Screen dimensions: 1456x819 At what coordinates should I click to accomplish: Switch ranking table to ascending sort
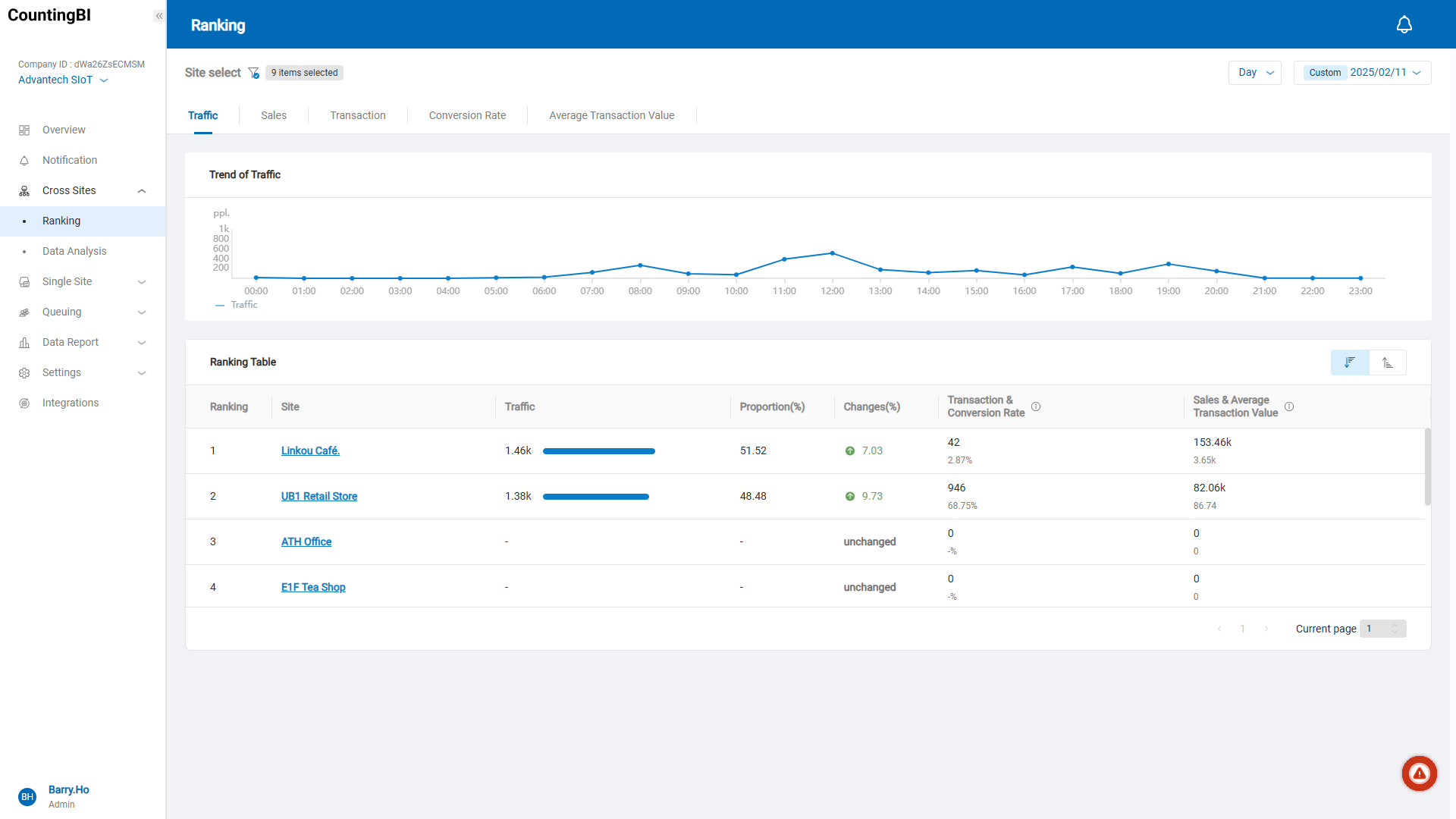pyautogui.click(x=1388, y=362)
